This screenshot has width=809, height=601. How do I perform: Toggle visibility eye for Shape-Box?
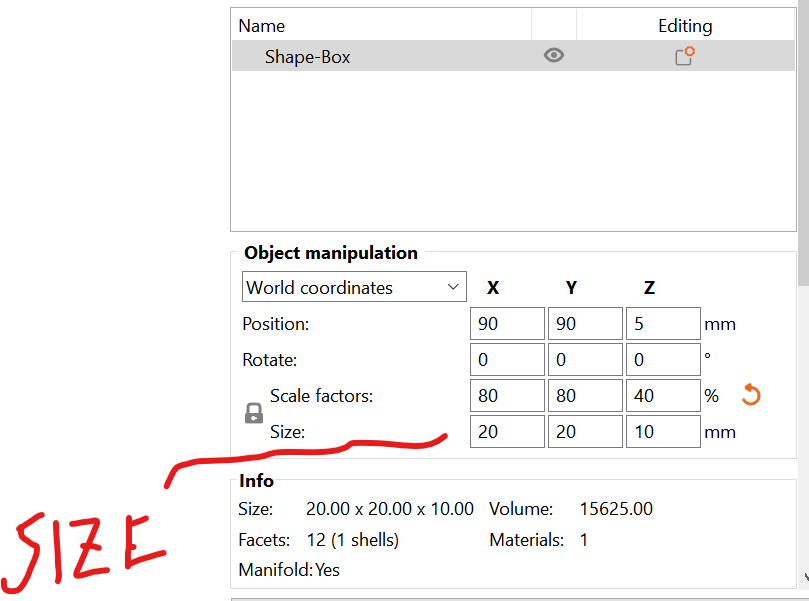(554, 55)
